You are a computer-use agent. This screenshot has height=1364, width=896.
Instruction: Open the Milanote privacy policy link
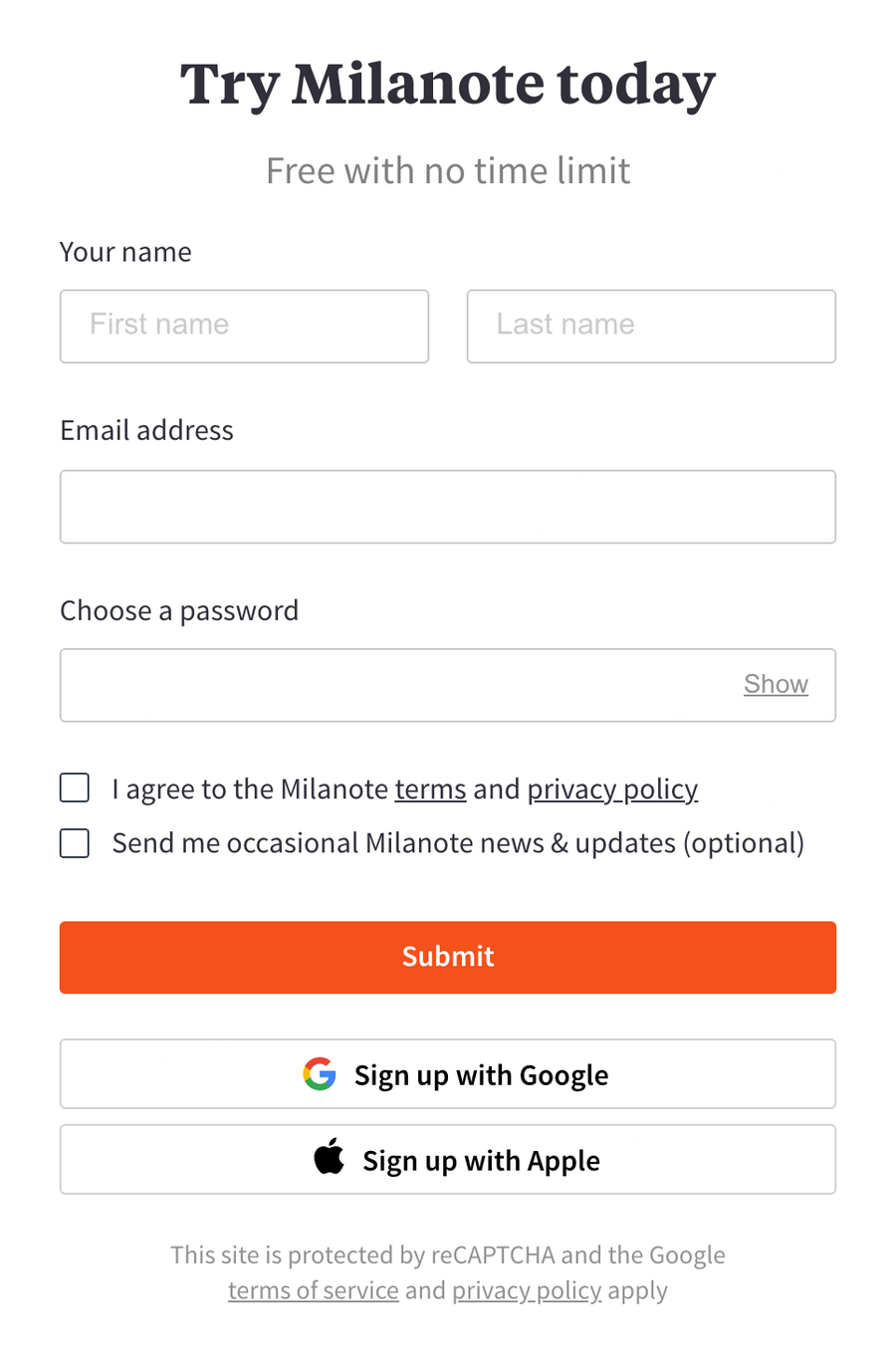[612, 789]
